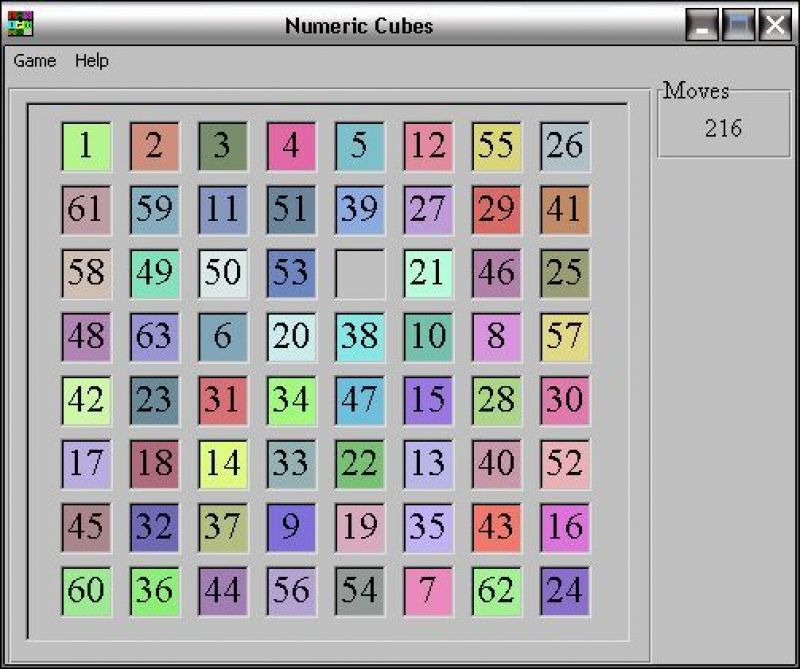
Task: Choose the red cube numbered 29
Action: (x=497, y=210)
